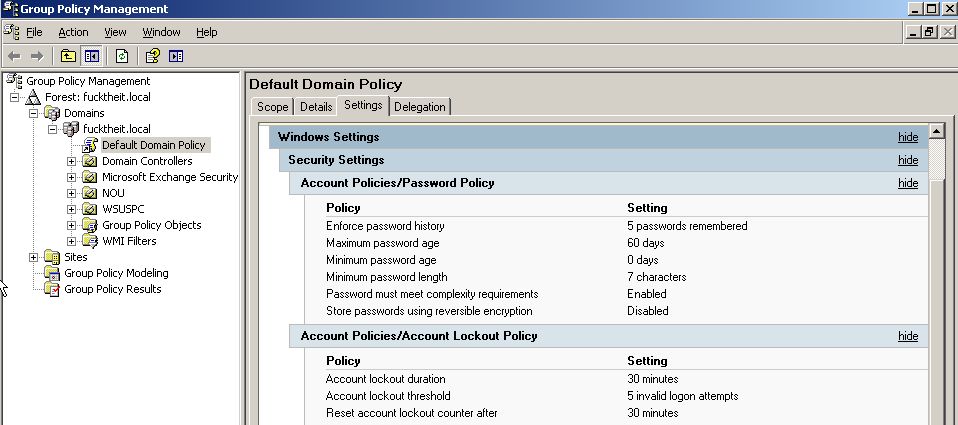Viewport: 958px width, 425px height.
Task: Select Default Domain Policy in tree
Action: click(x=155, y=145)
